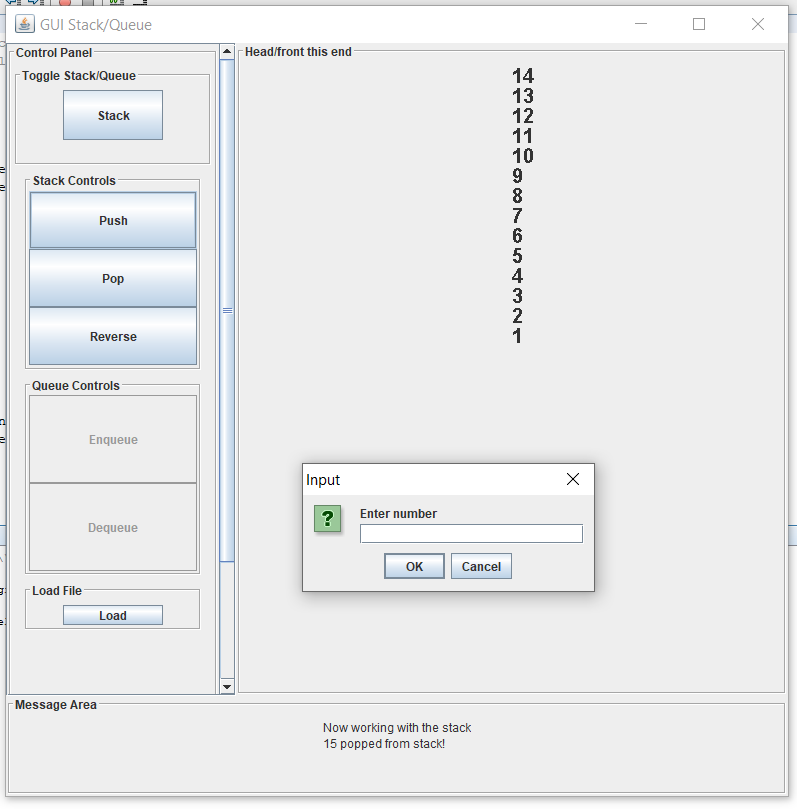797x809 pixels.
Task: Click the control panel vertical scrollbar thumb
Action: pyautogui.click(x=226, y=311)
